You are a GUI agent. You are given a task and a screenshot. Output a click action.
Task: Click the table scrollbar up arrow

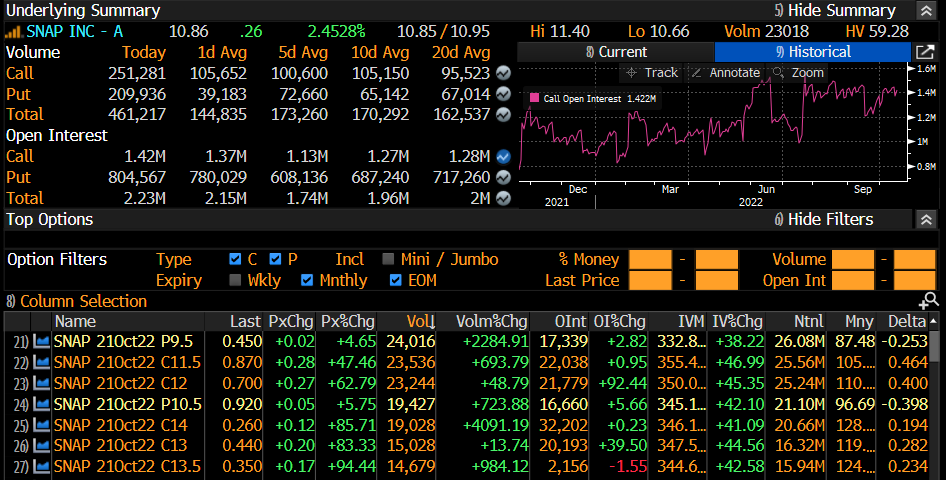935,321
